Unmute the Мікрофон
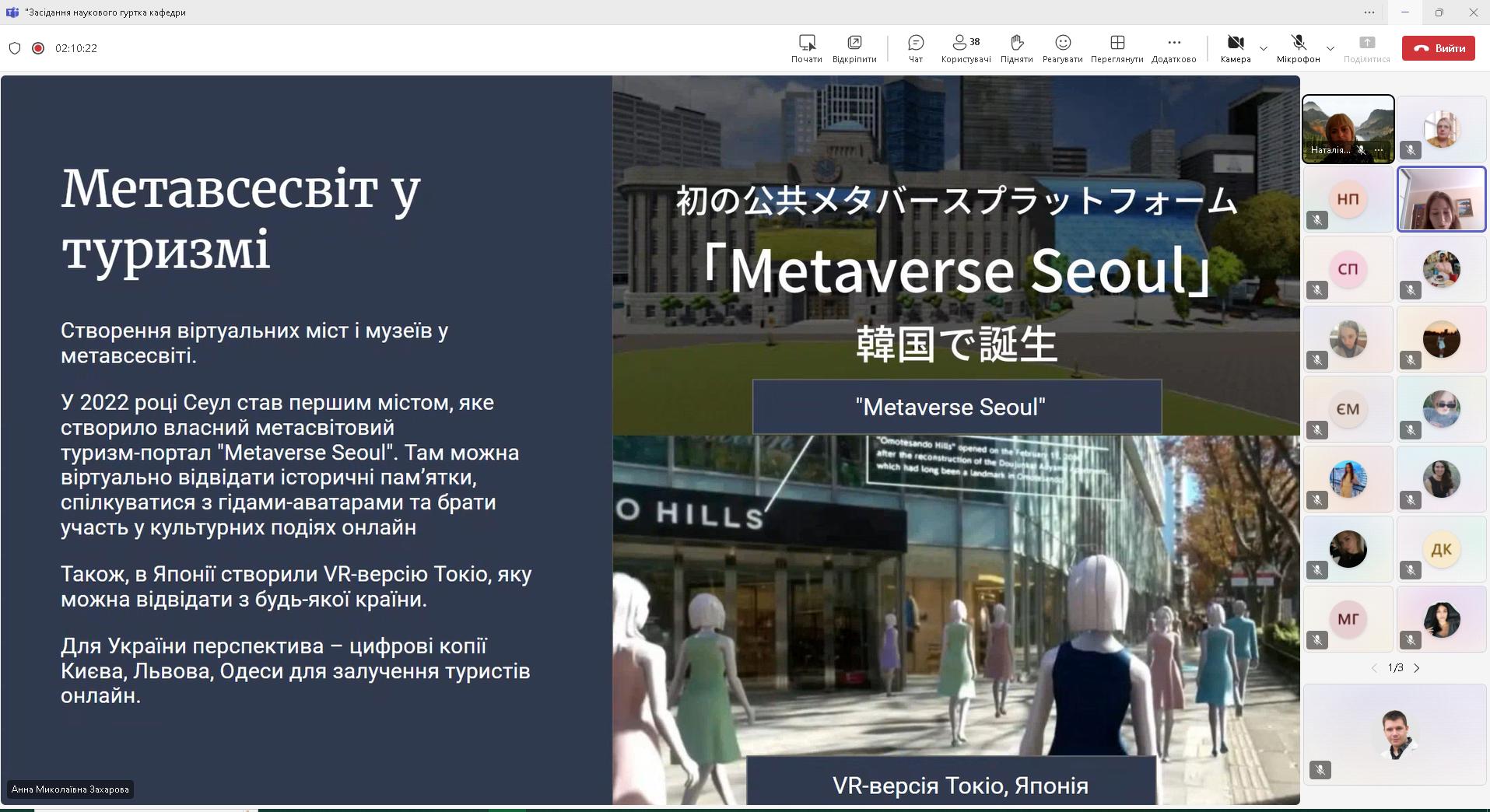The height and width of the screenshot is (812, 1490). [x=1299, y=48]
